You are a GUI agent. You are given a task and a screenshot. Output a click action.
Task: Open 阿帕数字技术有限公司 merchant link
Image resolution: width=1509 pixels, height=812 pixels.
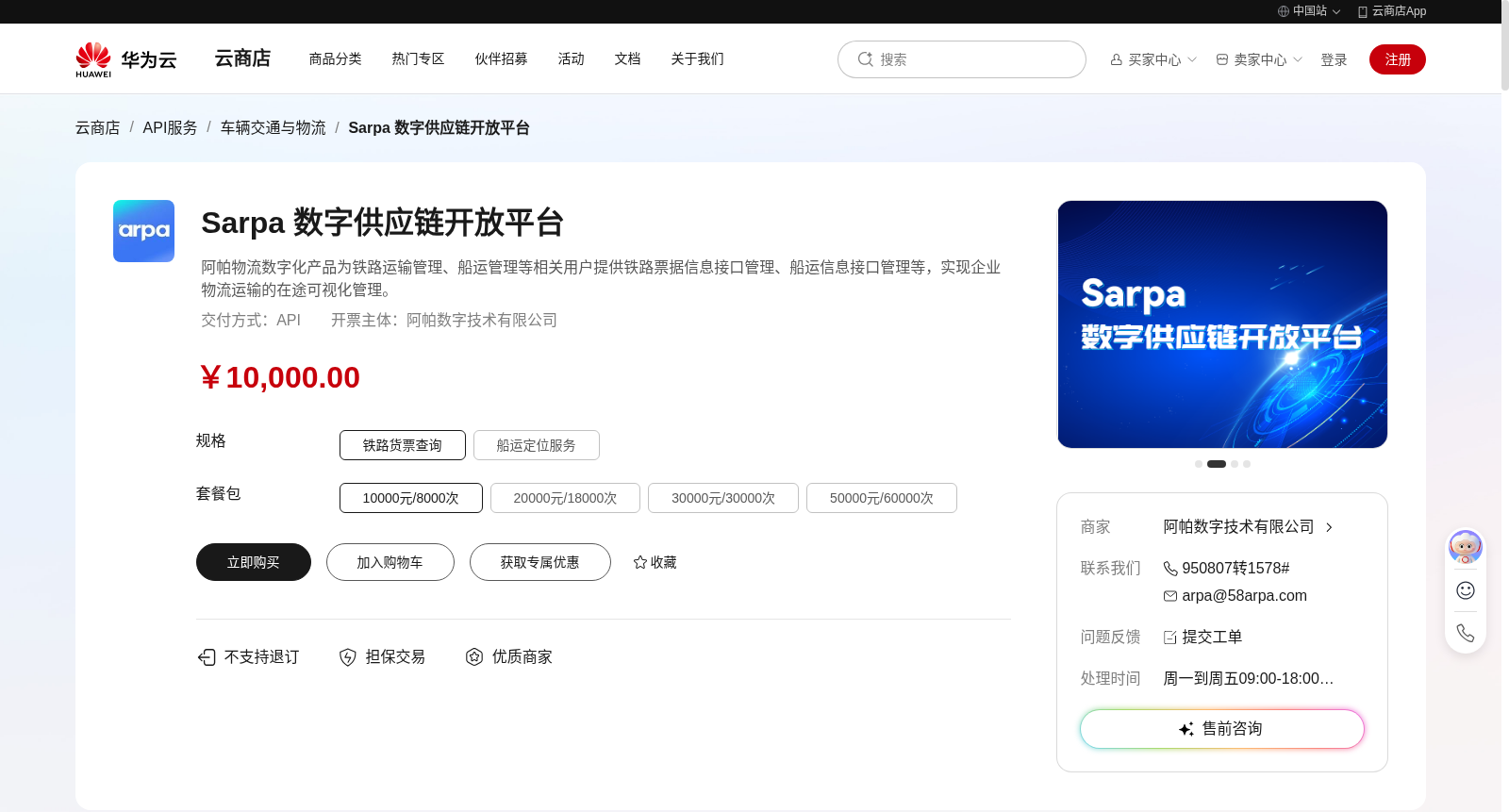[1239, 527]
